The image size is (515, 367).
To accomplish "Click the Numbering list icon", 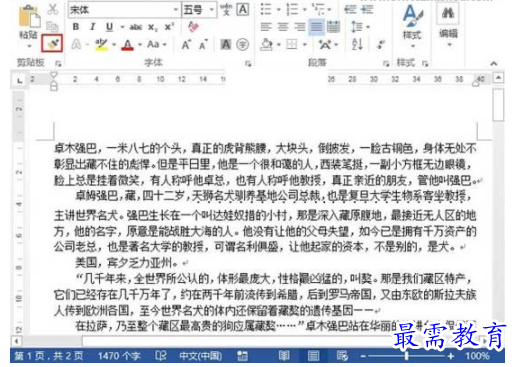I will pyautogui.click(x=292, y=9).
